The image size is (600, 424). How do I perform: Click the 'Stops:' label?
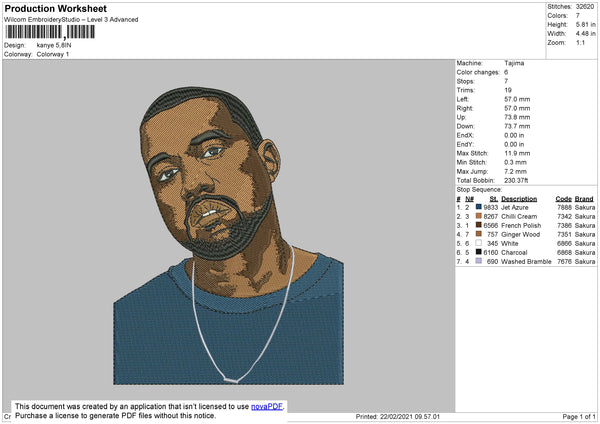pos(465,82)
